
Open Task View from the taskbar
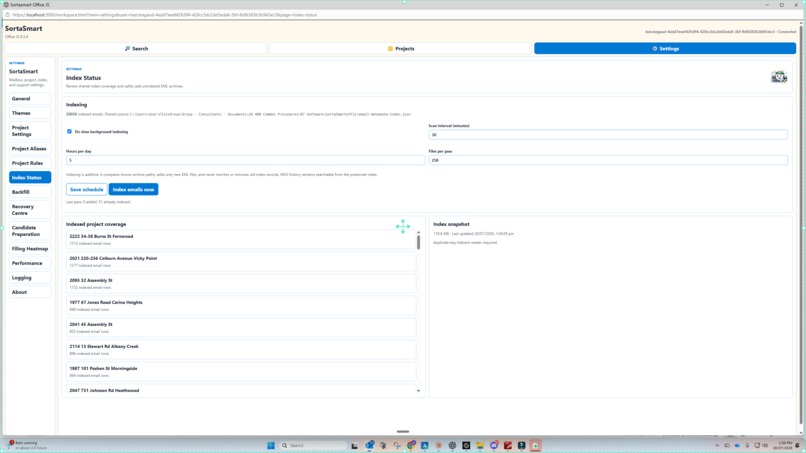(354, 446)
